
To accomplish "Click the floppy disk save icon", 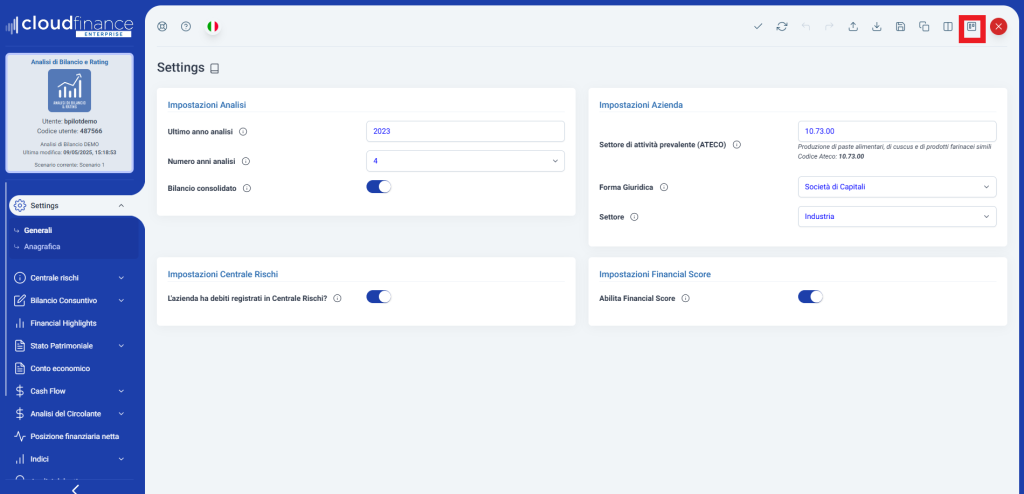I will (901, 27).
